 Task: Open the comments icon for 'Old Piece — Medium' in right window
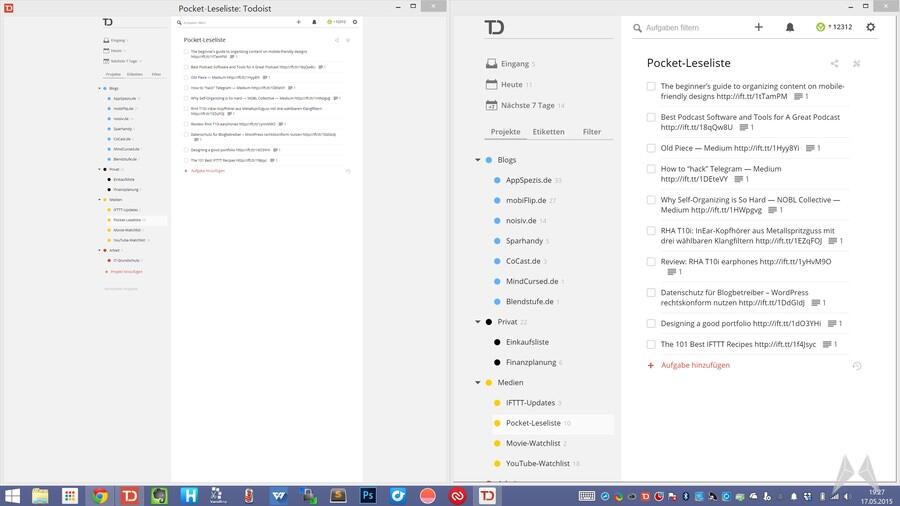pyautogui.click(x=812, y=148)
